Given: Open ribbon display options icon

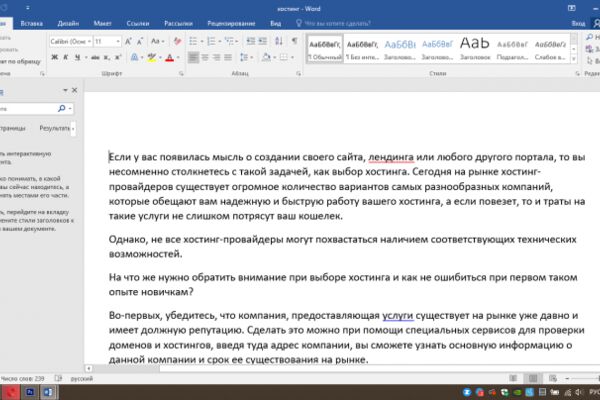Looking at the screenshot, I should 572,8.
